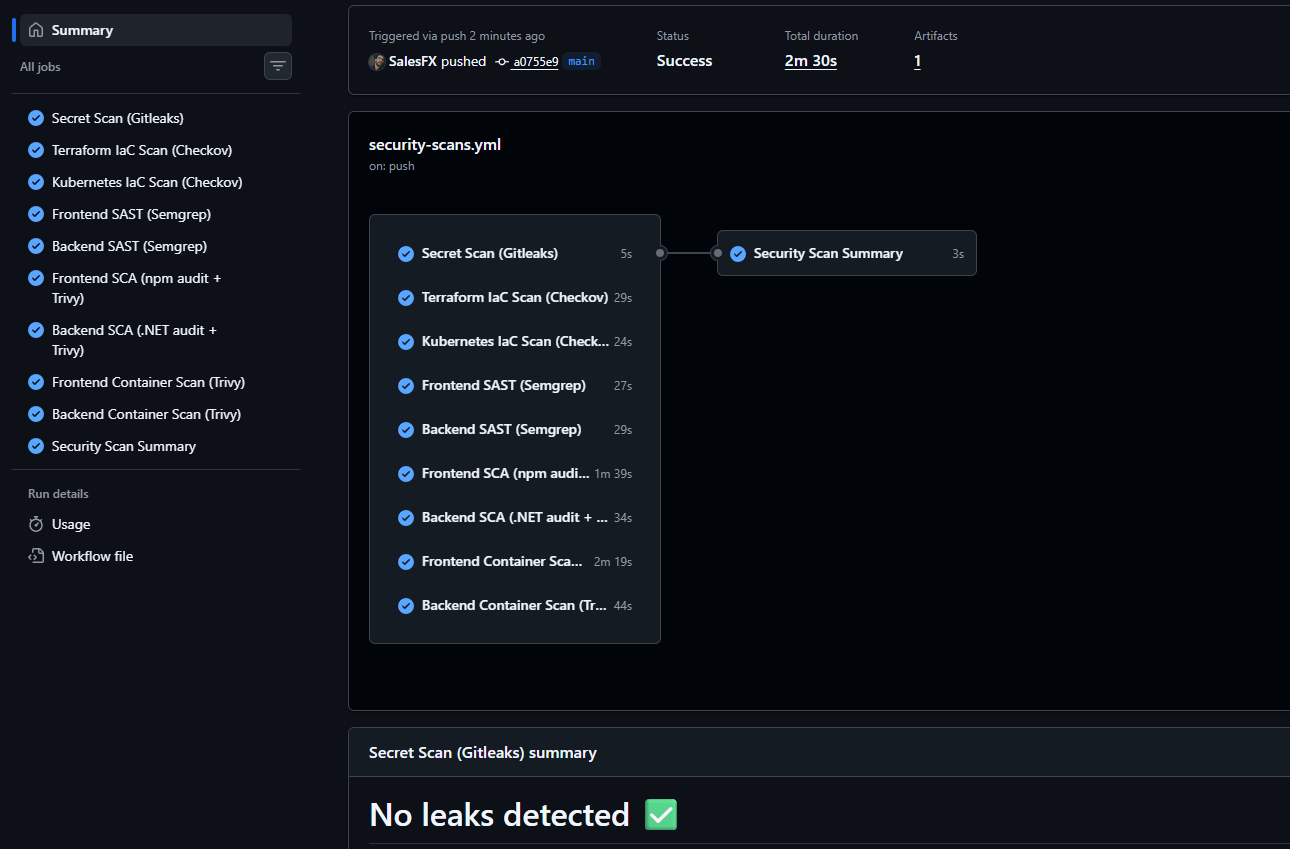1290x849 pixels.
Task: Click the Secret Scan (Gitleaks) summary heading
Action: coord(483,753)
